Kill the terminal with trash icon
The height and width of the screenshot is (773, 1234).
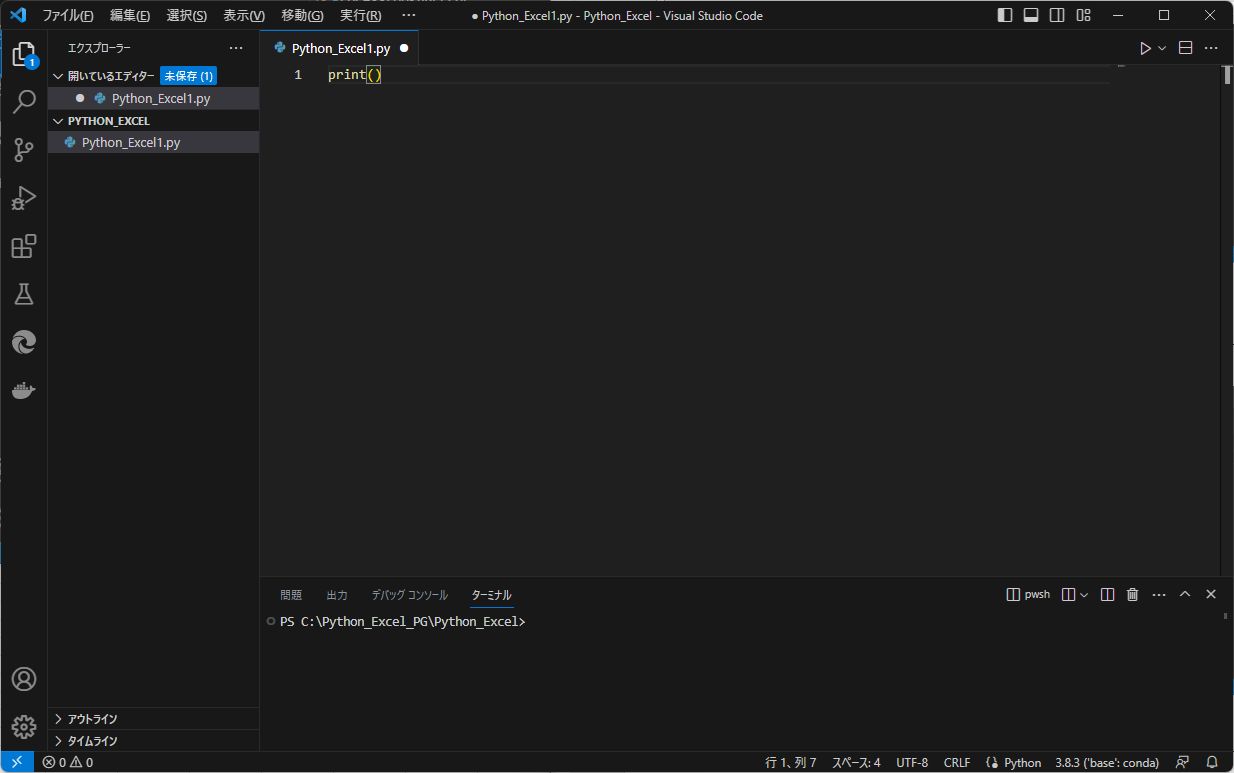[1133, 594]
